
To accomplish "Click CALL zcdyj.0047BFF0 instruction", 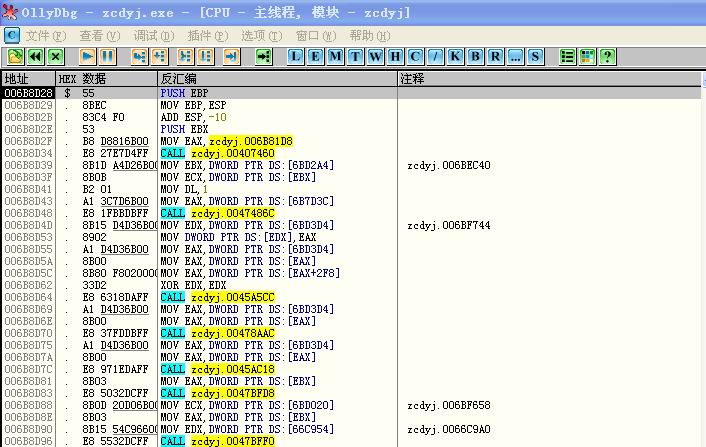I will (217, 441).
